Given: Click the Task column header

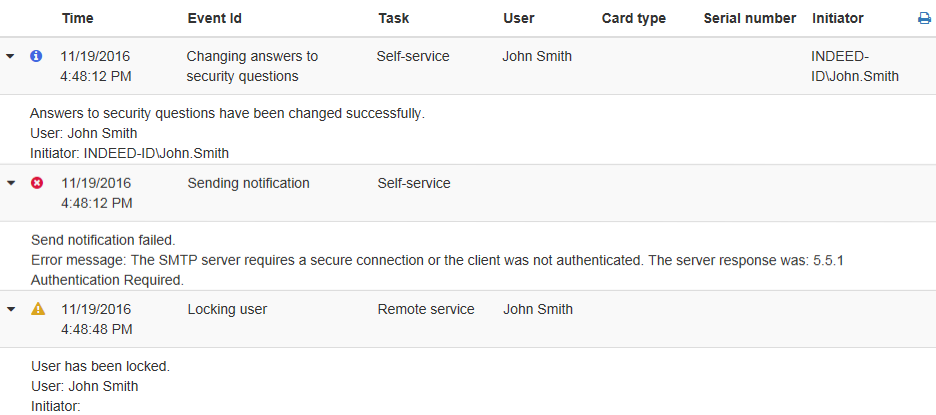Looking at the screenshot, I should click(393, 19).
